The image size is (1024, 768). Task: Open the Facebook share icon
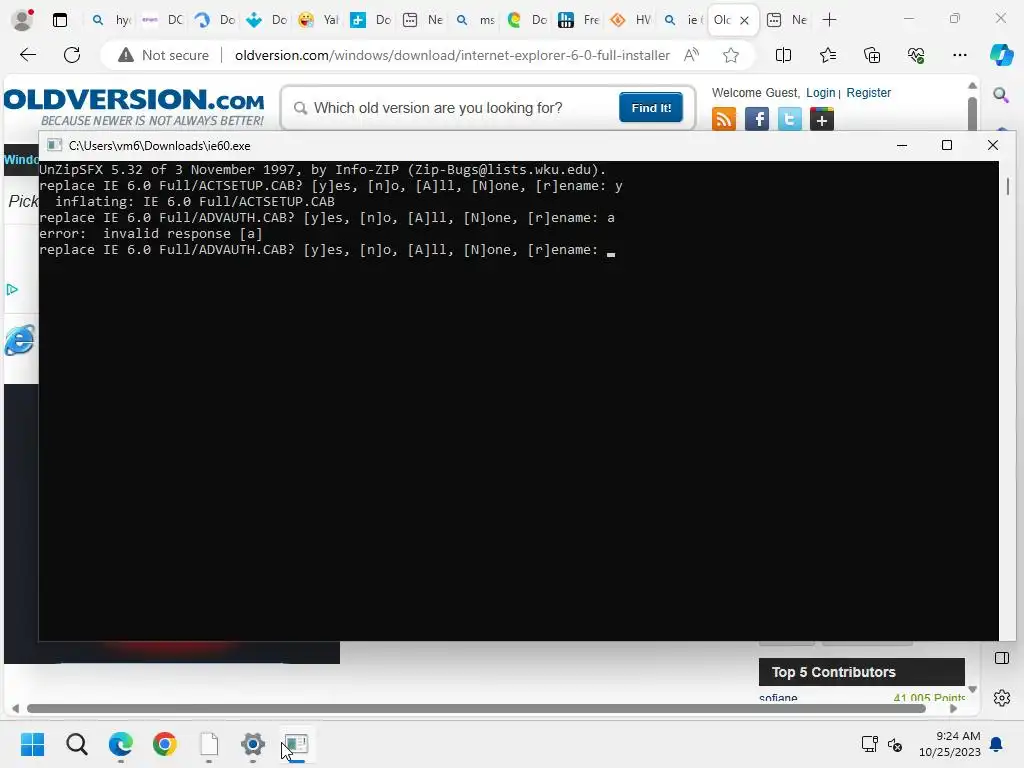(757, 119)
